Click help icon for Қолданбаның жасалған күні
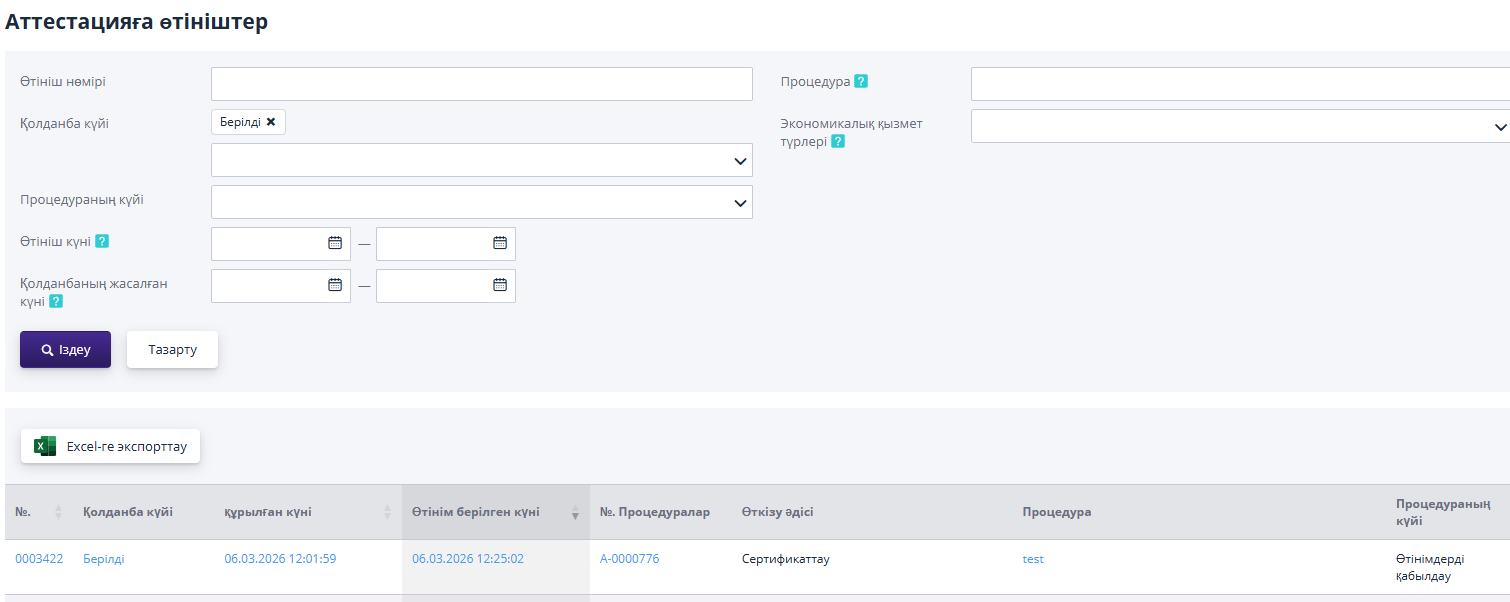This screenshot has height=602, width=1510. point(56,301)
